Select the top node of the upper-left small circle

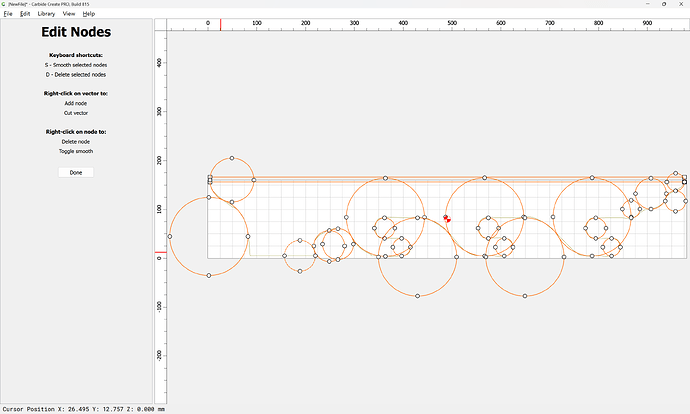pyautogui.click(x=232, y=158)
